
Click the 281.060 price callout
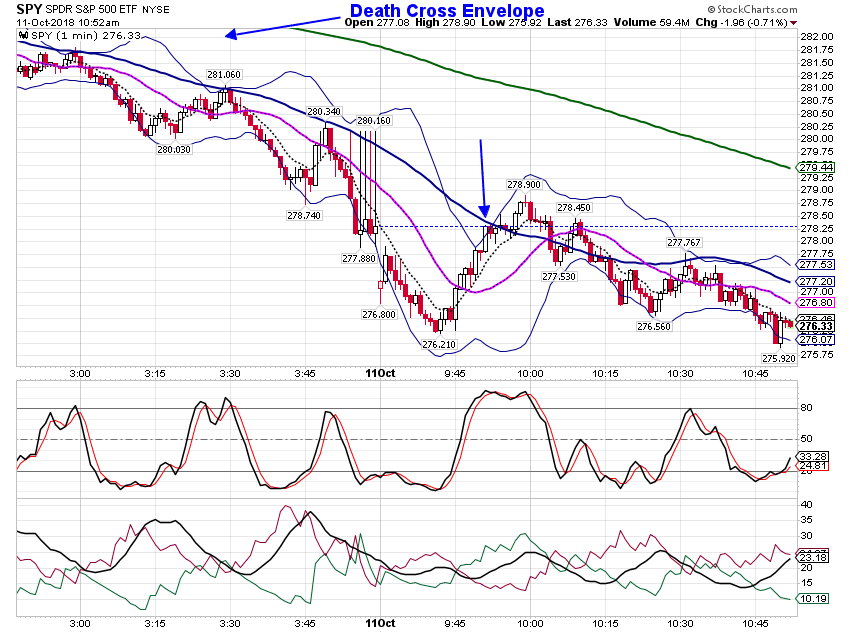[x=224, y=75]
